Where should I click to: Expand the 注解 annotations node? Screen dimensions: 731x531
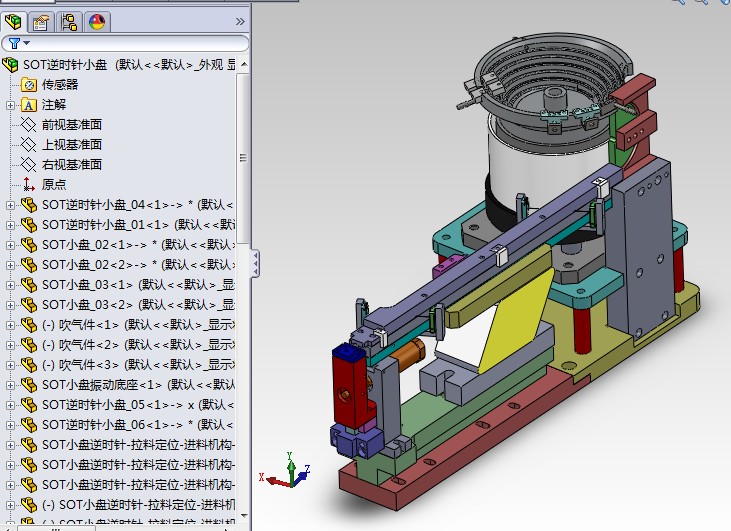[10, 105]
